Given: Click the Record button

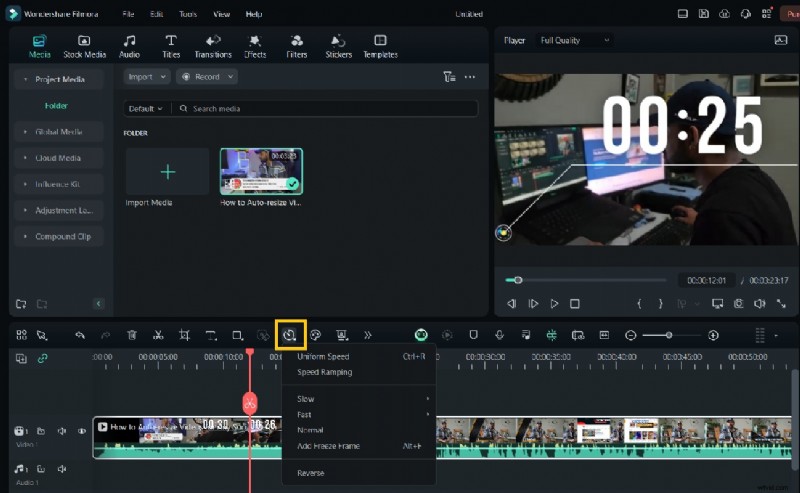Looking at the screenshot, I should pos(206,77).
